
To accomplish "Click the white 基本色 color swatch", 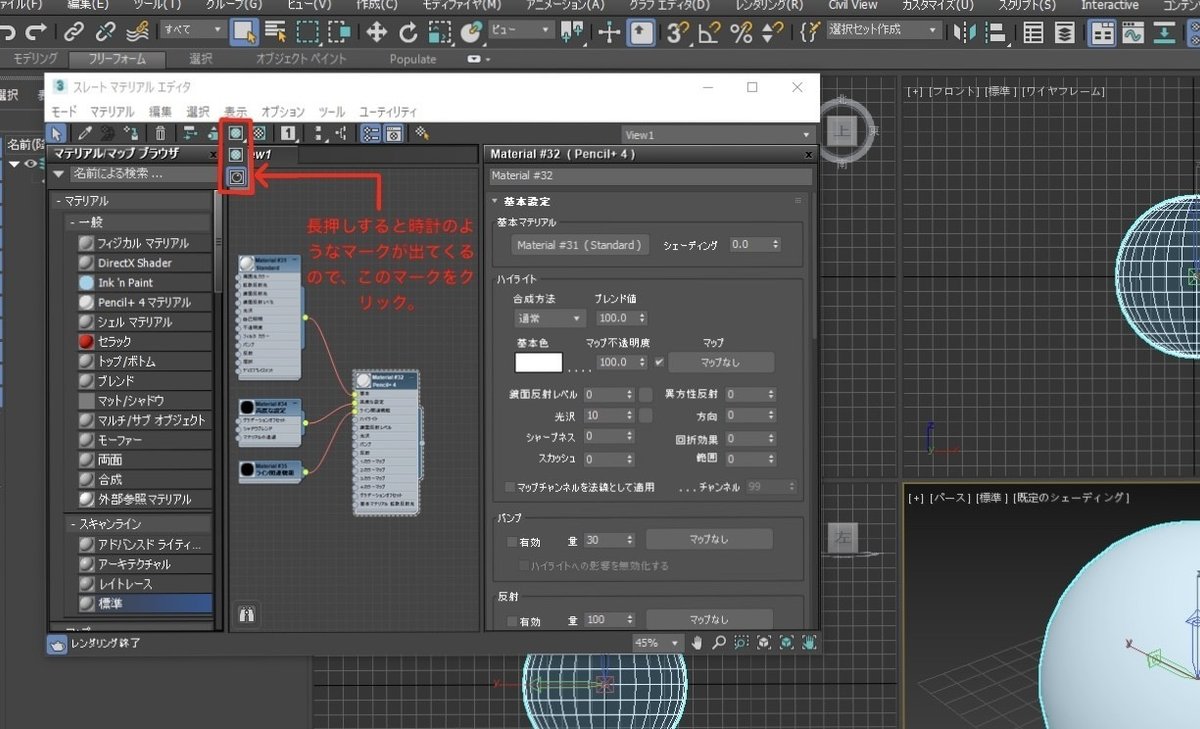I will click(x=538, y=362).
